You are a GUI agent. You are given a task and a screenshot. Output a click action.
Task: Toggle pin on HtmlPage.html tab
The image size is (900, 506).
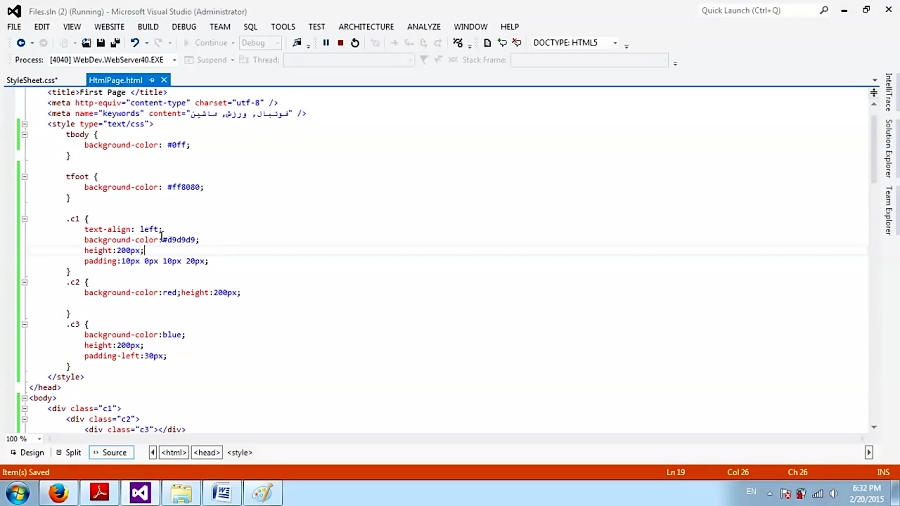tap(152, 80)
